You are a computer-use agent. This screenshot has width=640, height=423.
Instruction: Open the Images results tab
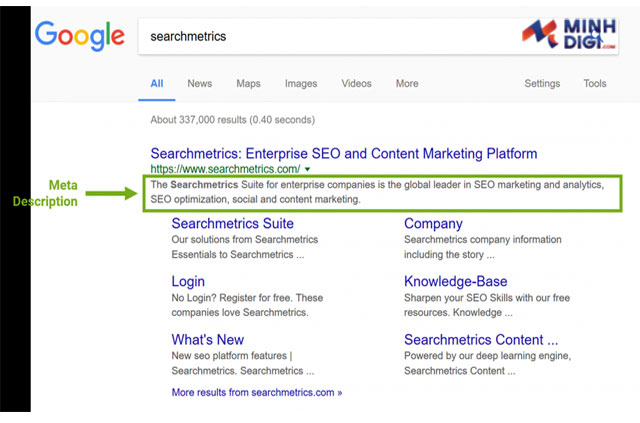click(301, 84)
